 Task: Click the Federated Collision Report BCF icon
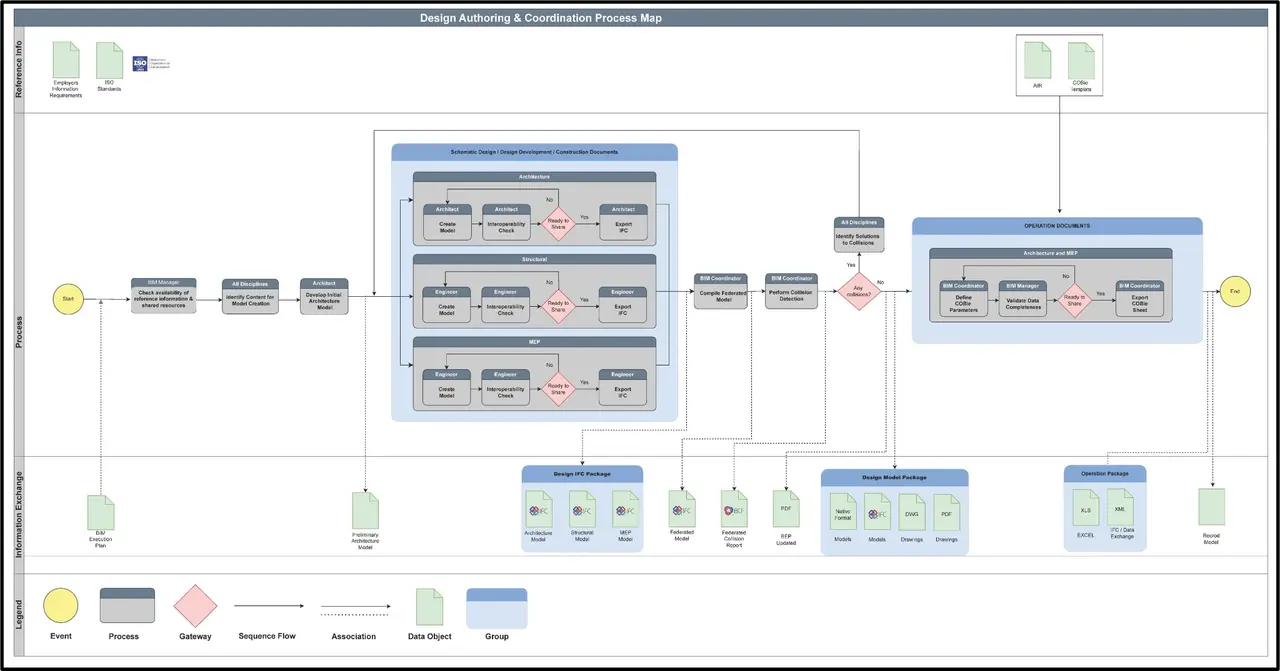(x=734, y=509)
